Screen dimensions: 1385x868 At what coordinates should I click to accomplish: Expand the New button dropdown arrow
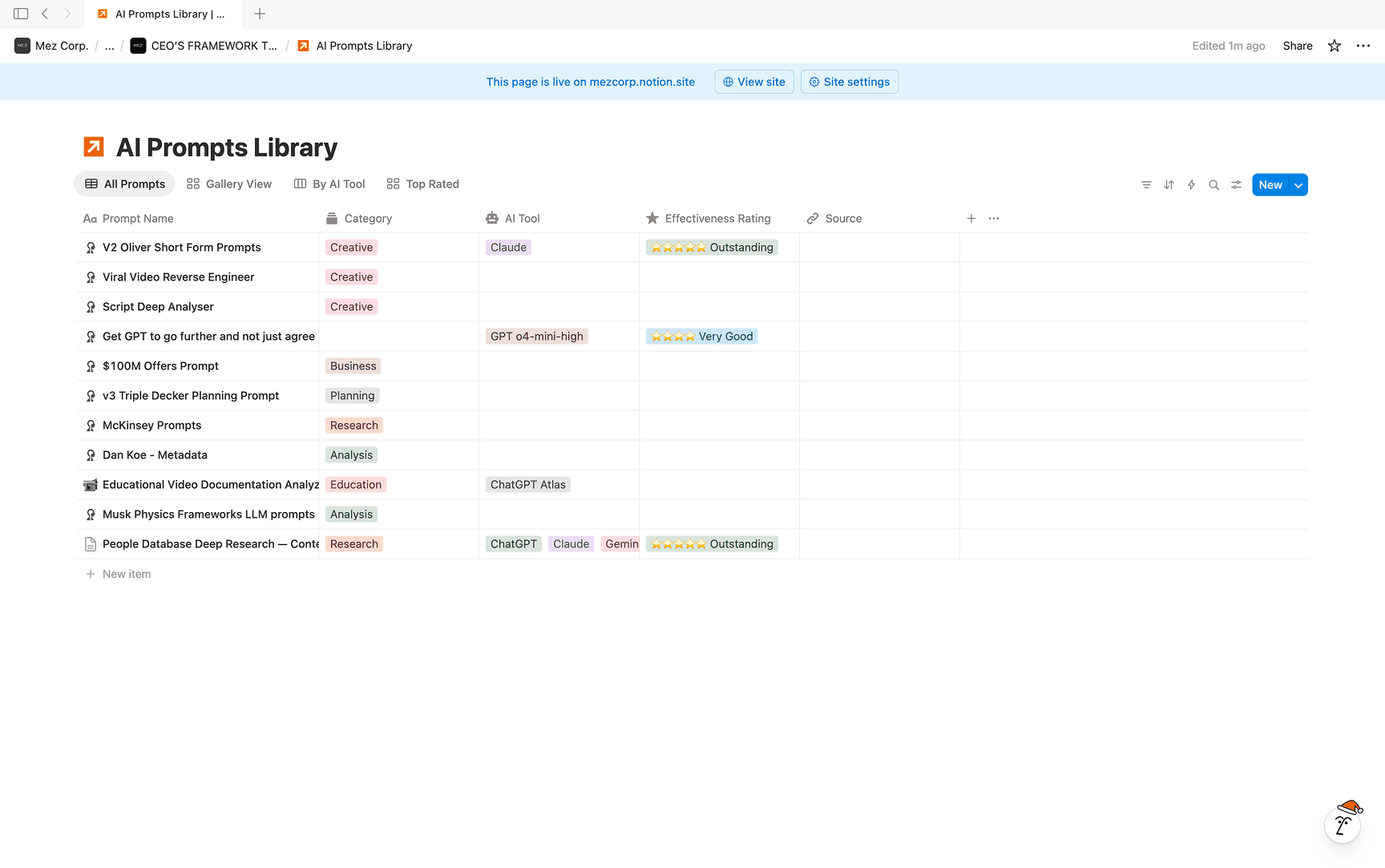[x=1298, y=185]
